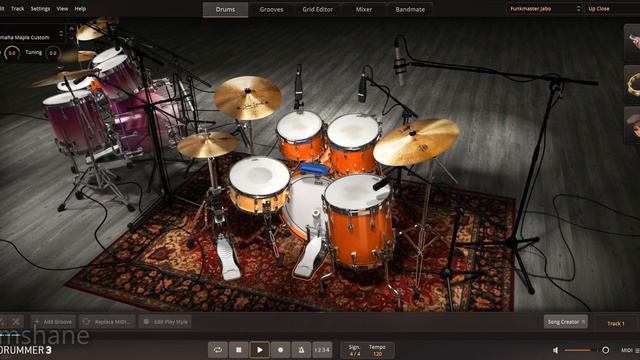Viewport: 640px width, 360px height.
Task: Select the top percussion thumbnail on the right edge
Action: (633, 43)
